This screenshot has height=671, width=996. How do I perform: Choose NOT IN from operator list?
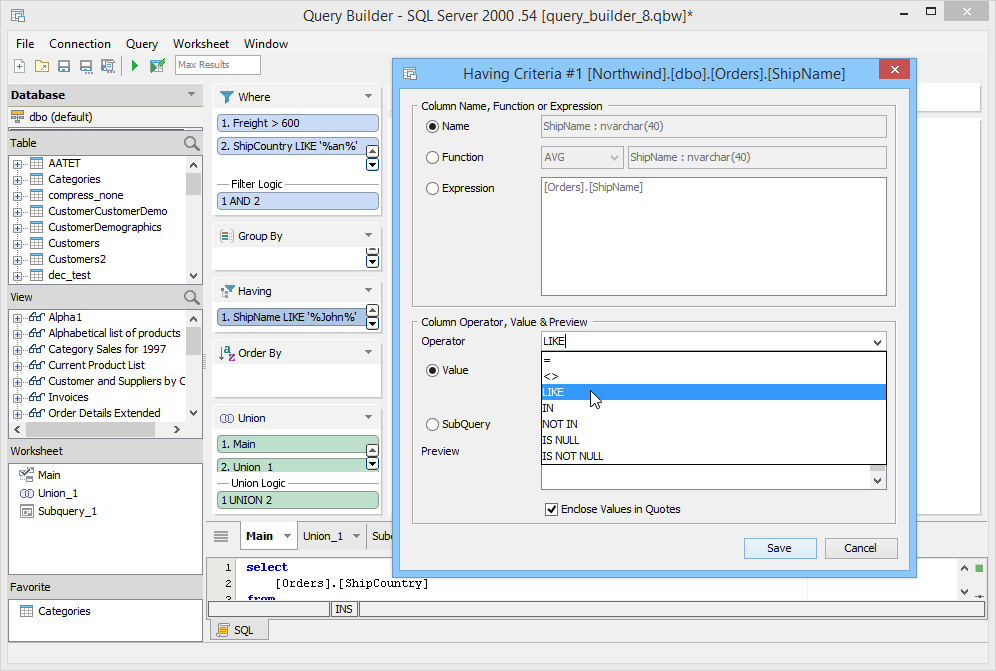pos(713,424)
